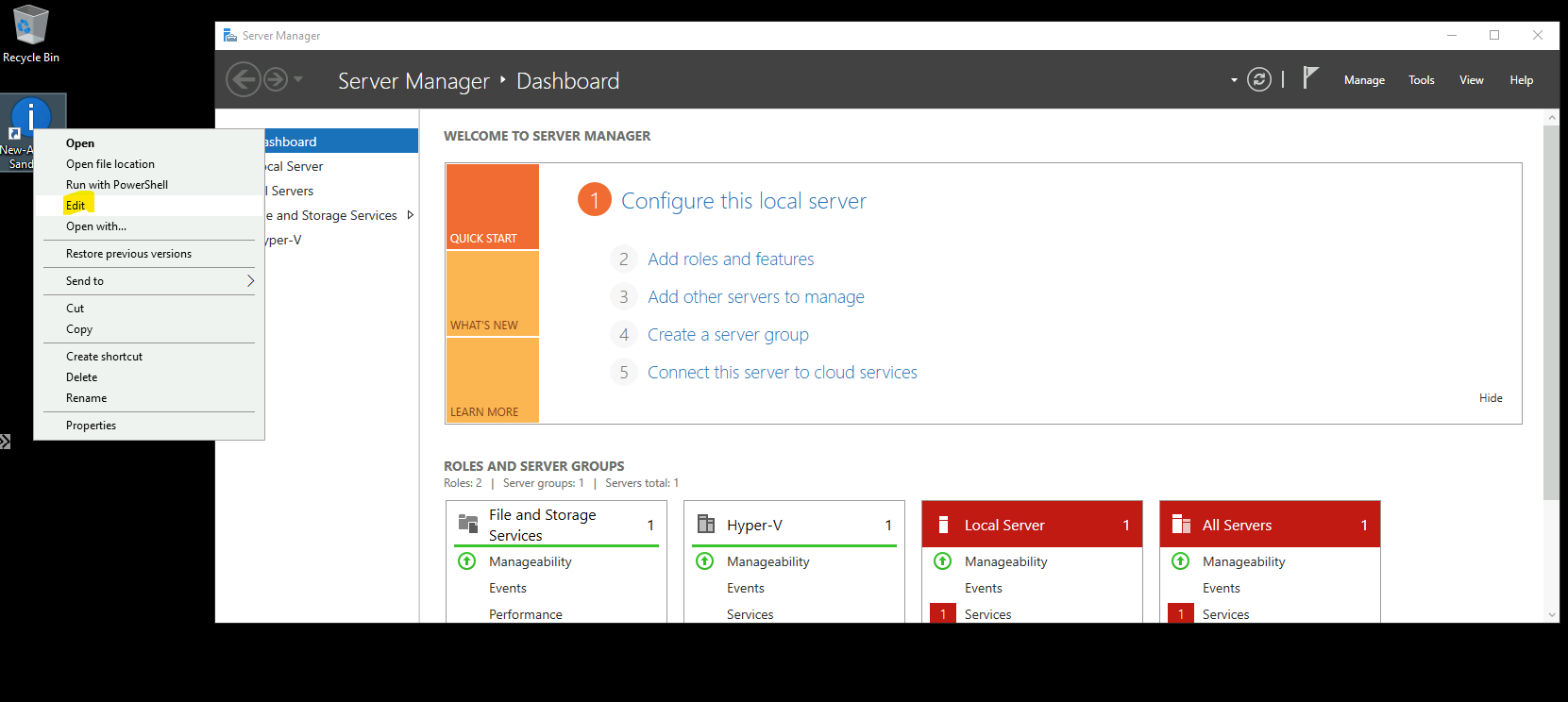Open File and Storage Services tile header
The height and width of the screenshot is (702, 1568).
tap(556, 525)
